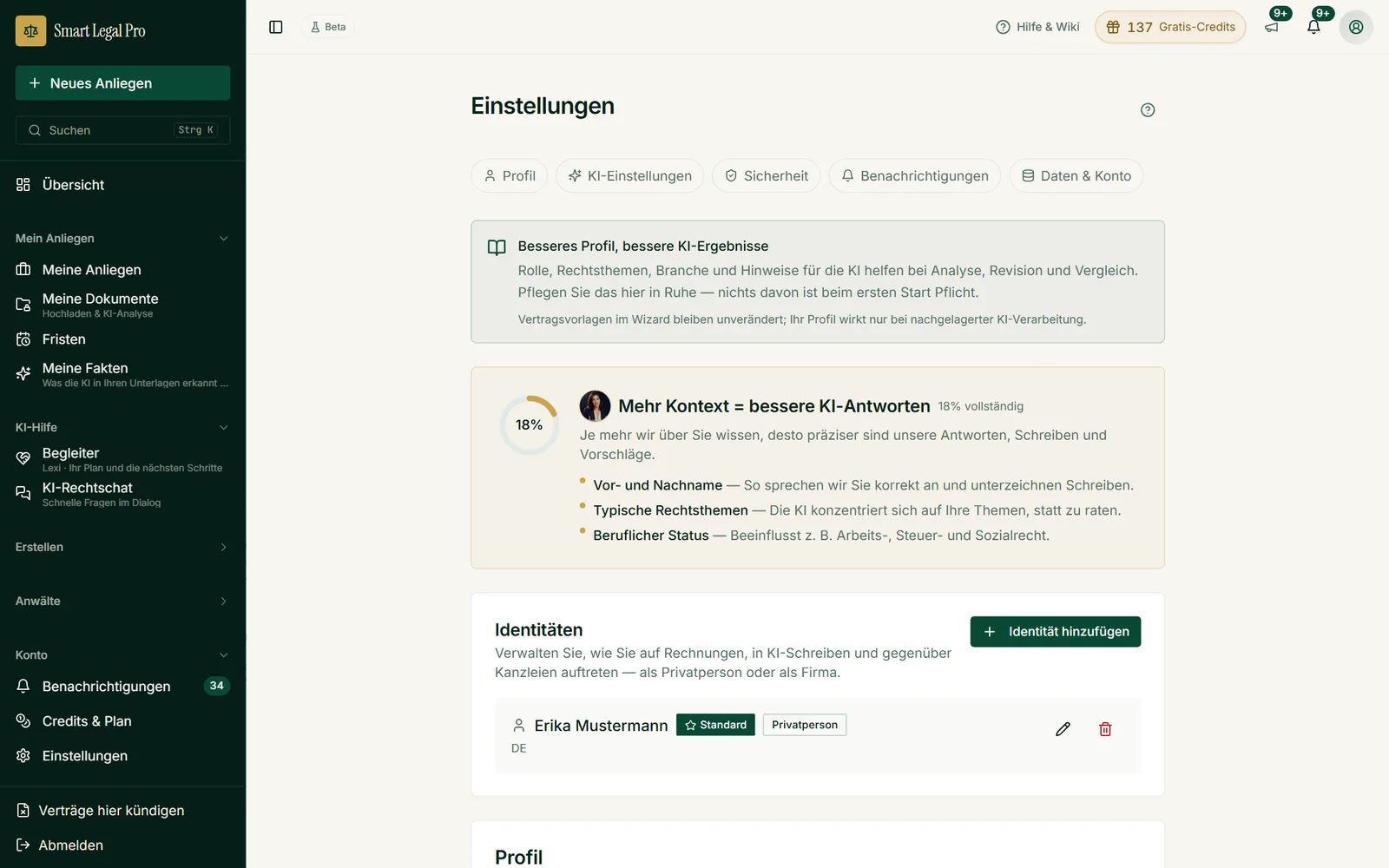
Task: Go to Fristen in the sidebar
Action: [x=122, y=339]
